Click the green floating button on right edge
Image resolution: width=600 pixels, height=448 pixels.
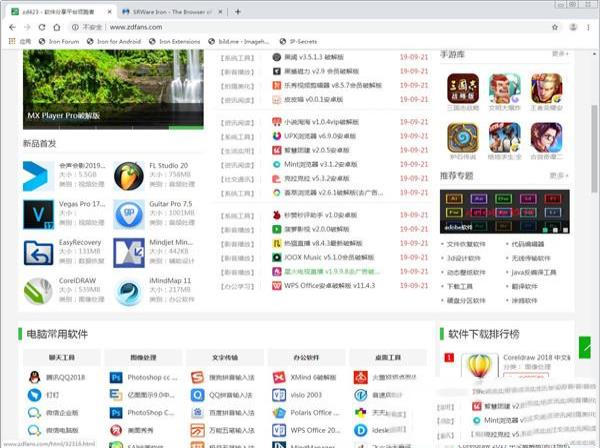(585, 347)
